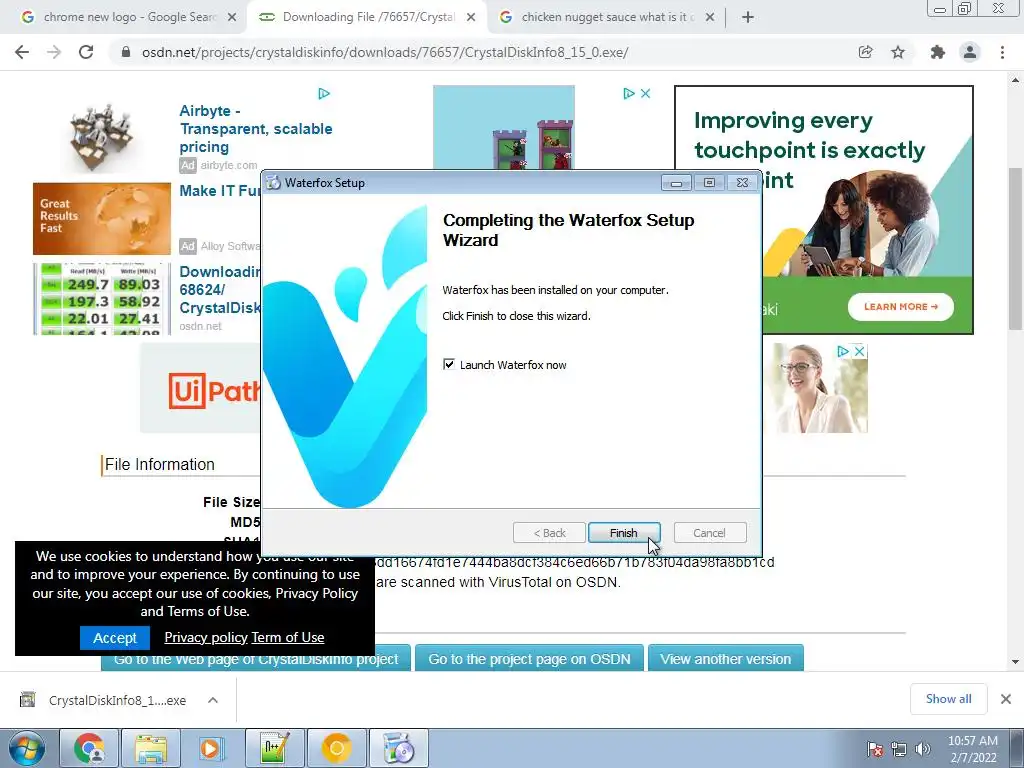Open Chrome three-dot menu
The image size is (1024, 768).
(x=1002, y=52)
